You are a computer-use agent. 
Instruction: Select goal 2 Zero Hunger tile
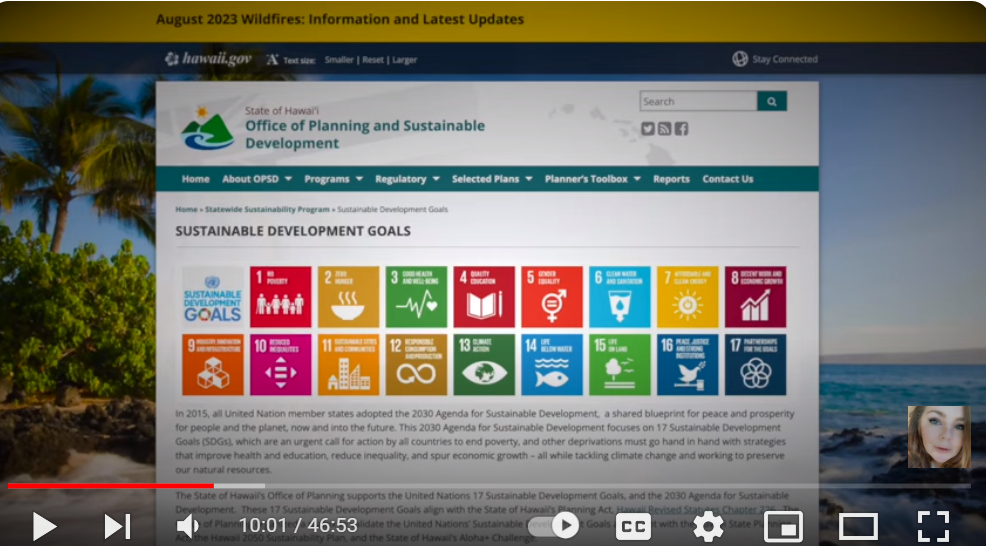point(348,297)
